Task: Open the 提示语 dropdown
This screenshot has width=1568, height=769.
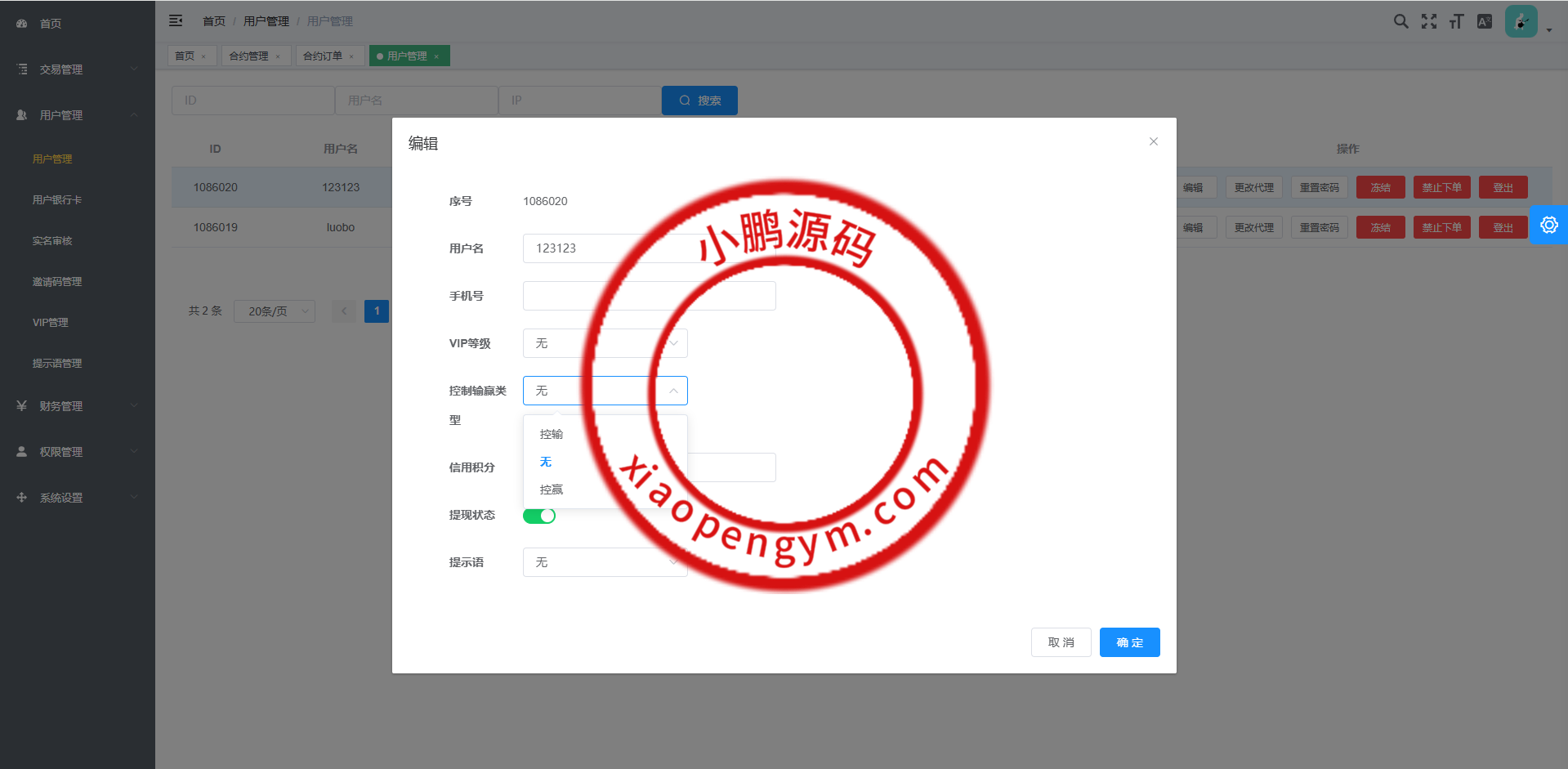Action: 605,562
